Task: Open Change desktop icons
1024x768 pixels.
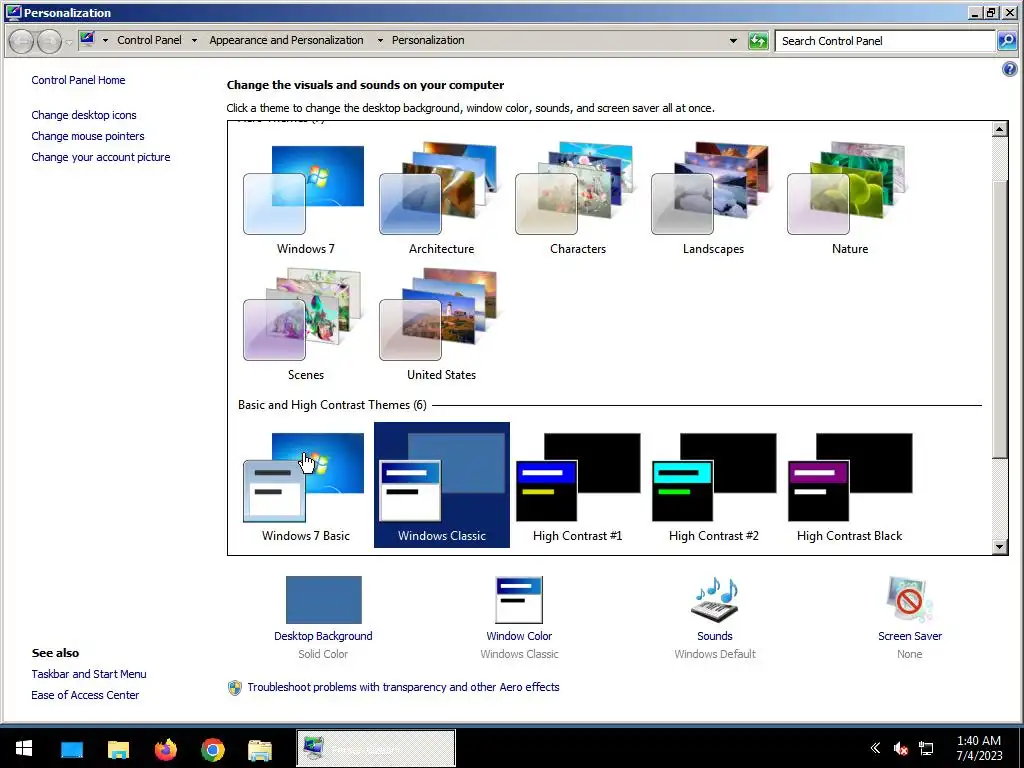Action: 84,115
